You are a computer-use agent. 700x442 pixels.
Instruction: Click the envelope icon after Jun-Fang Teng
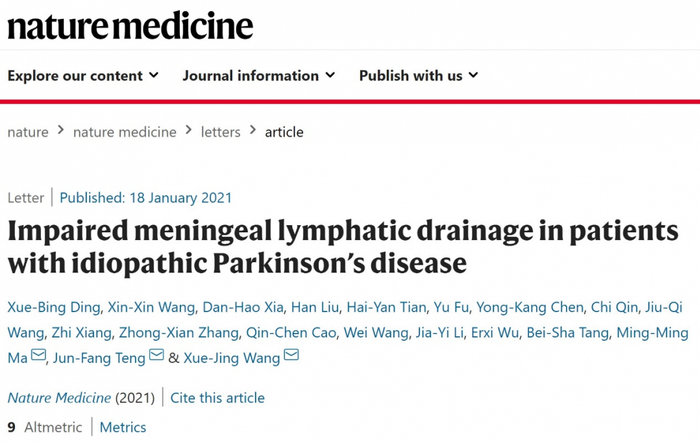[x=157, y=357]
